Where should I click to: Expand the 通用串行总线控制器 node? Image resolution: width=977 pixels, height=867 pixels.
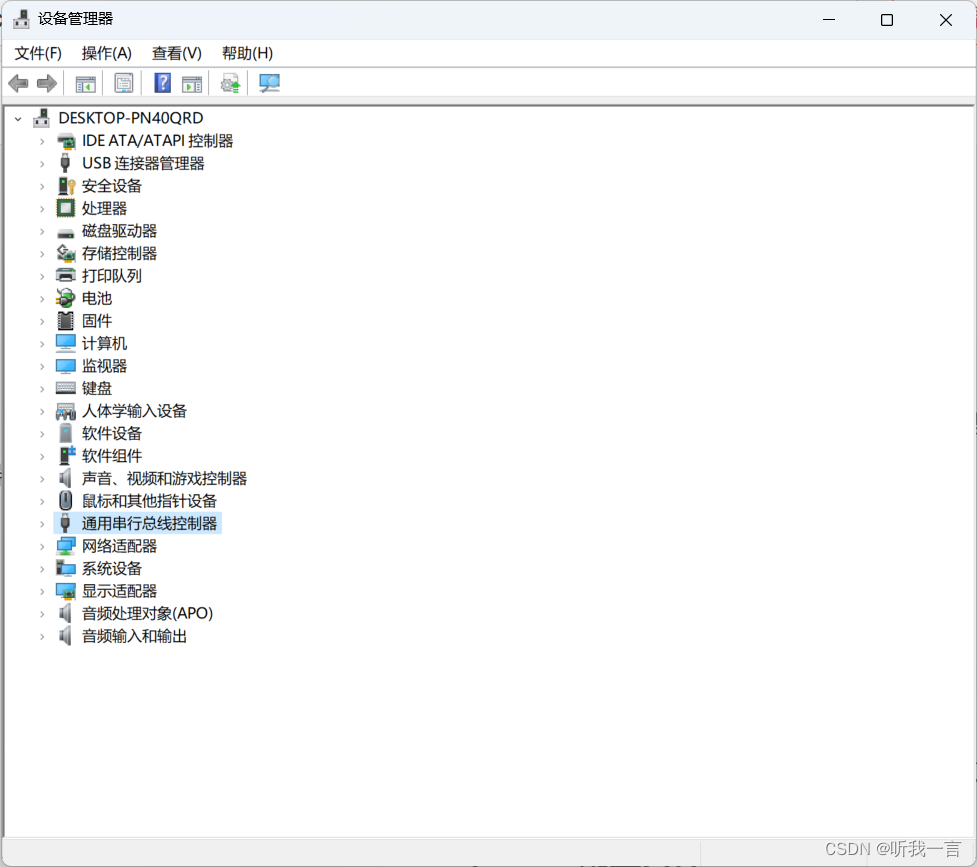(42, 524)
